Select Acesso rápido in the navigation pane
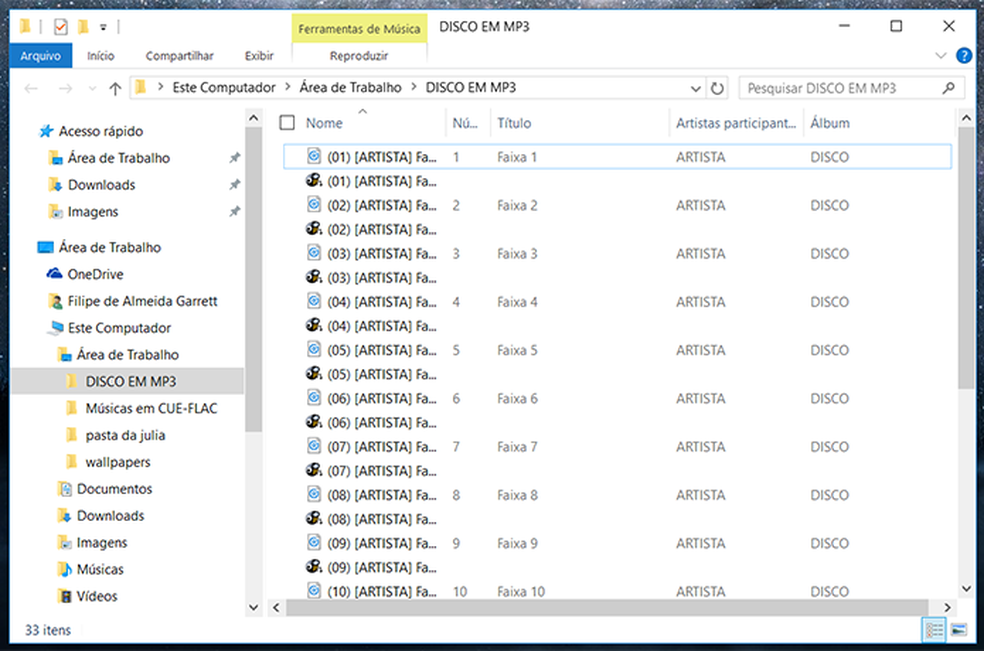The height and width of the screenshot is (651, 984). [100, 131]
